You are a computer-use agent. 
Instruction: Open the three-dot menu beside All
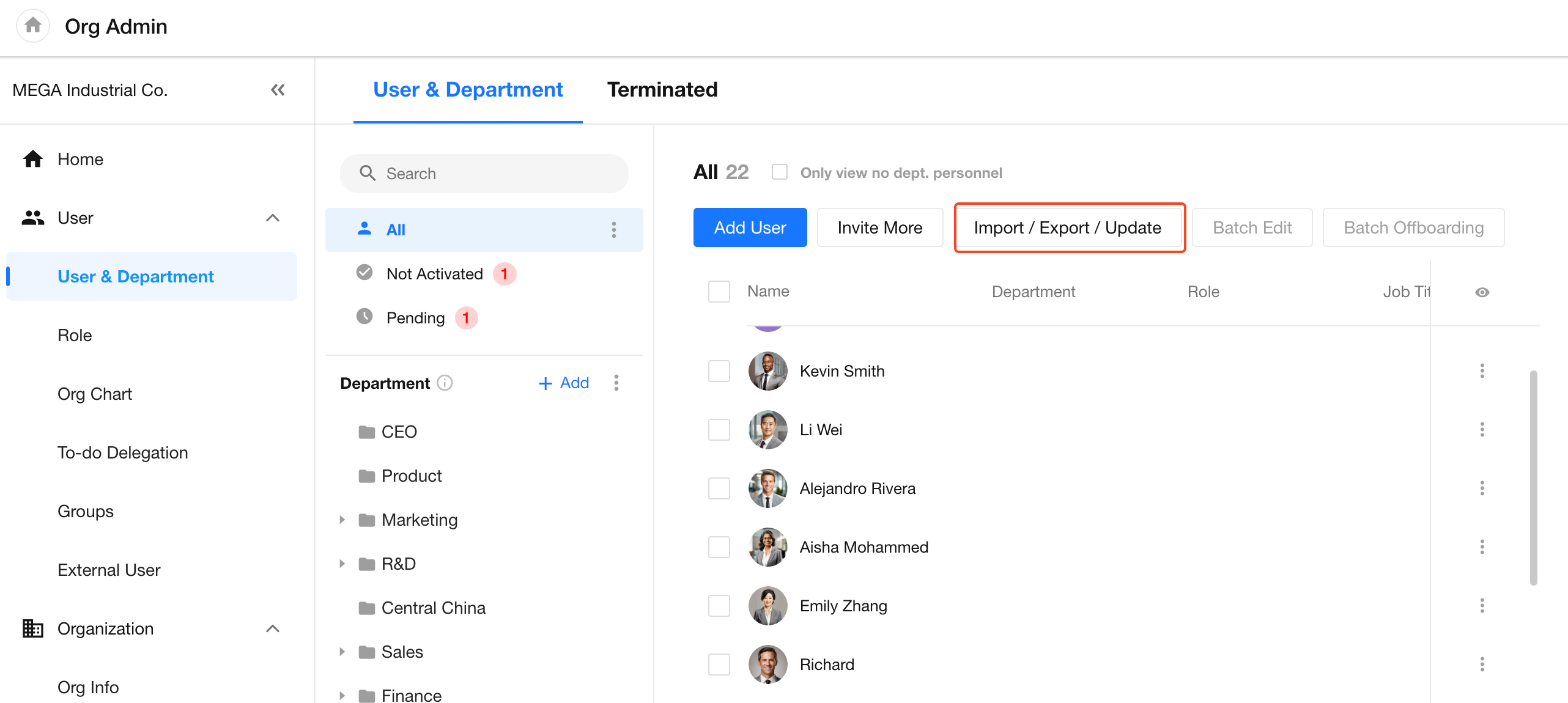click(614, 230)
